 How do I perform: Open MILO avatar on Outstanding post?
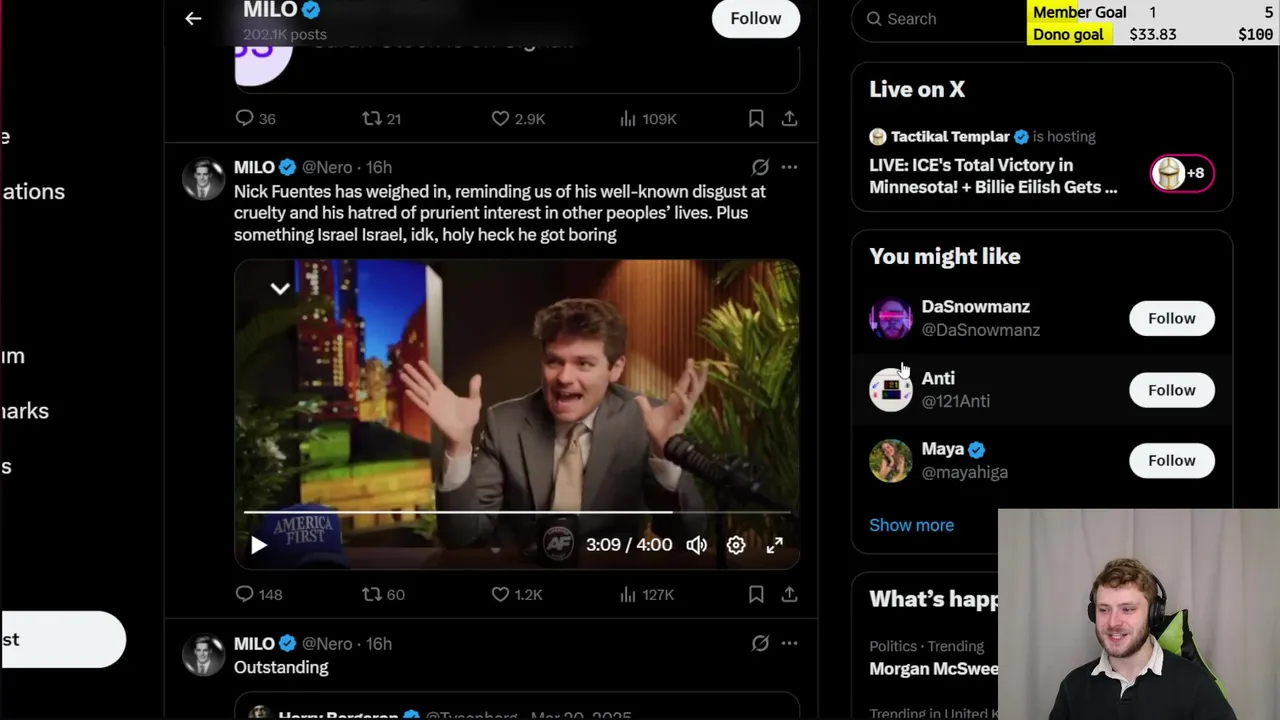coord(203,656)
